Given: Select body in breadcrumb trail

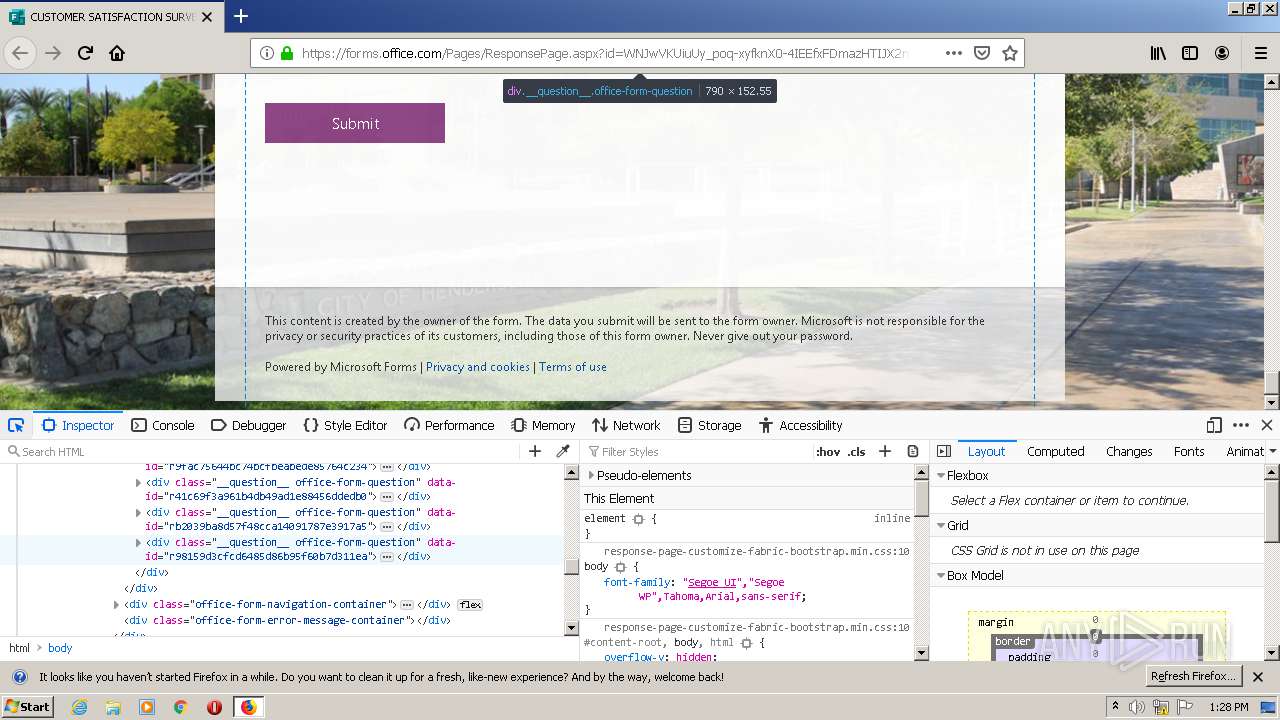Looking at the screenshot, I should point(60,648).
